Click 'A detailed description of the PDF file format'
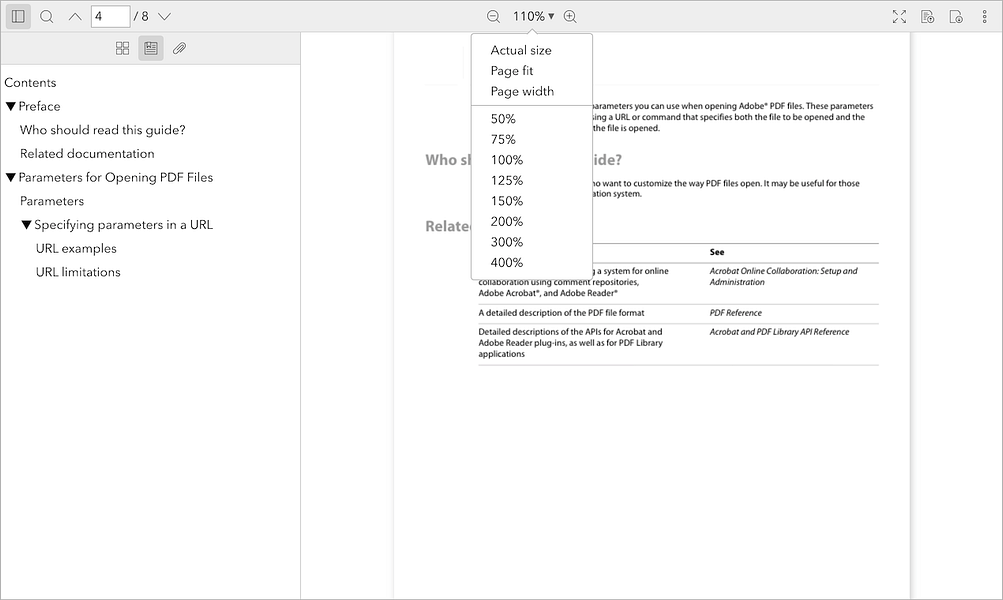 click(x=561, y=313)
